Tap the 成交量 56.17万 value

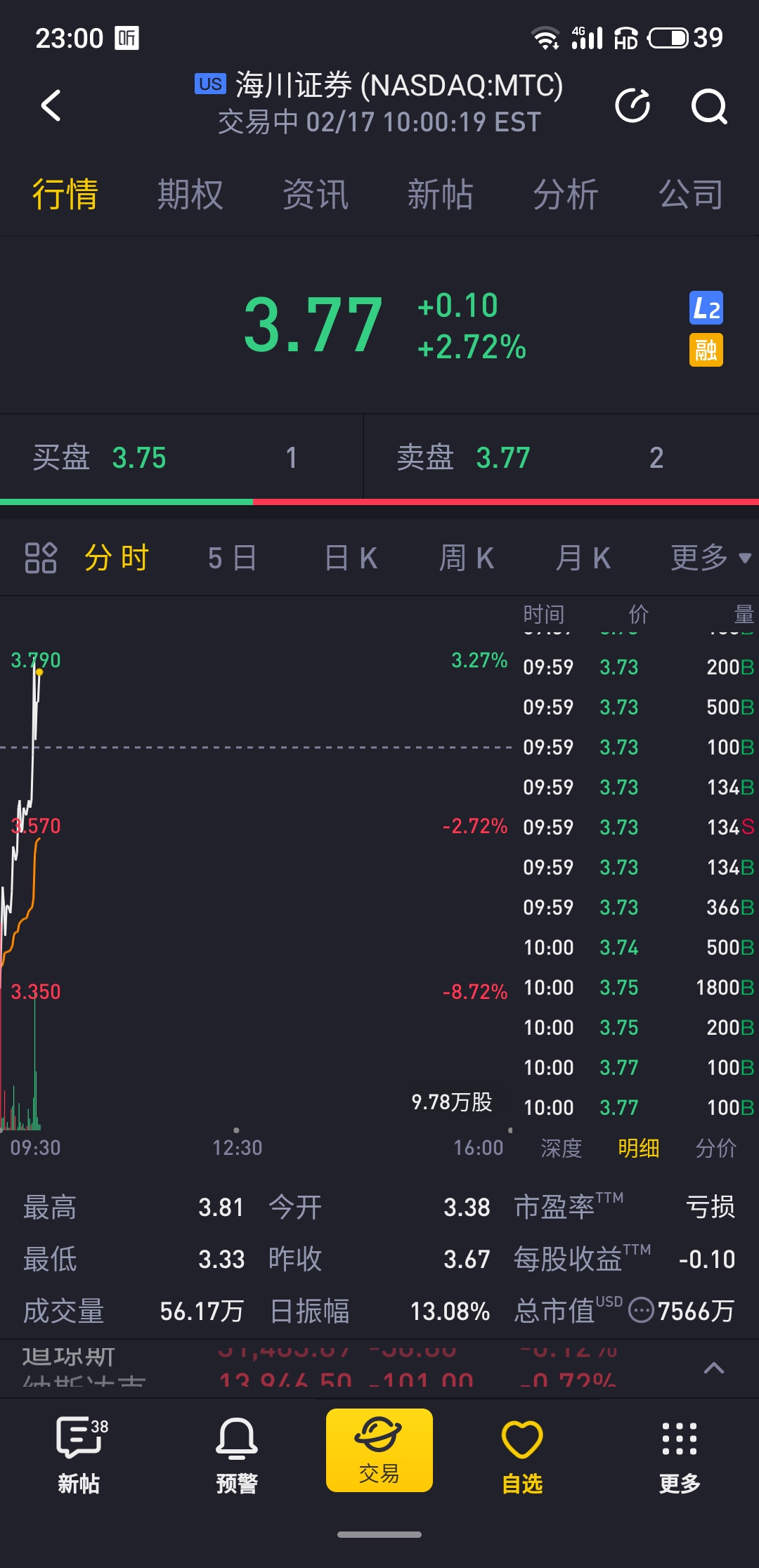pos(202,1311)
